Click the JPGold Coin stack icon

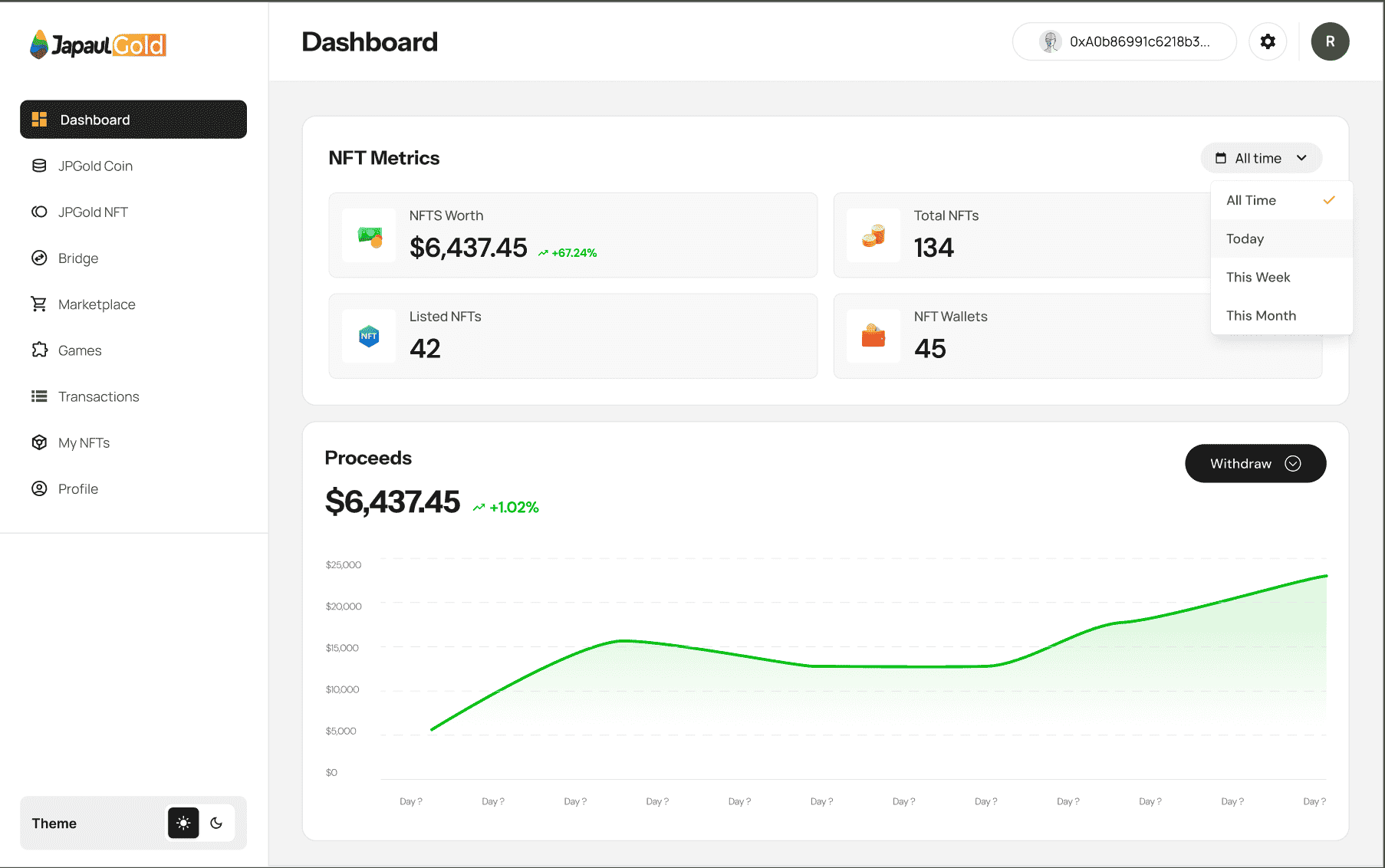pos(39,166)
